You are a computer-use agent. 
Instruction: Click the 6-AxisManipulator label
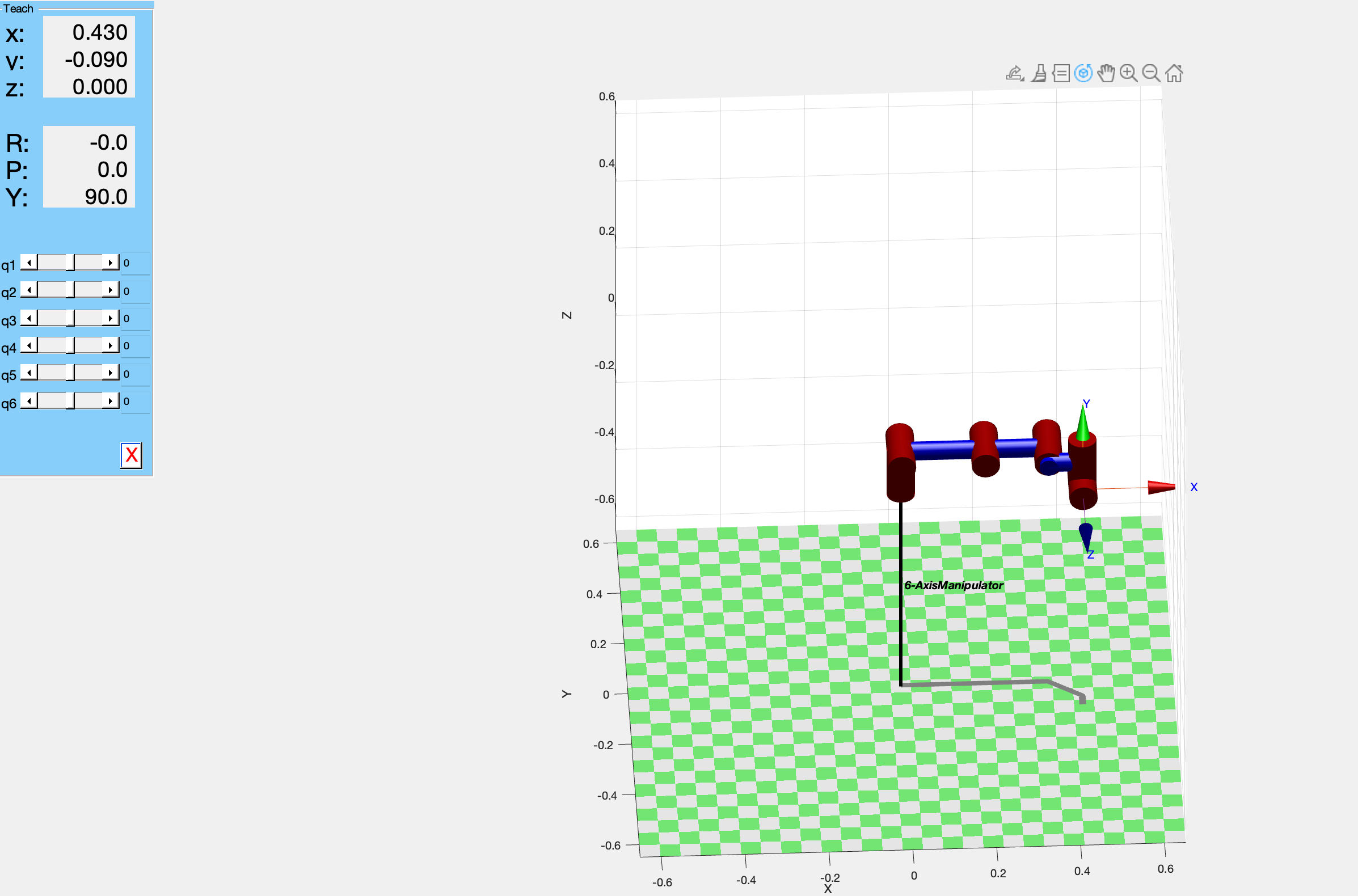[x=954, y=585]
